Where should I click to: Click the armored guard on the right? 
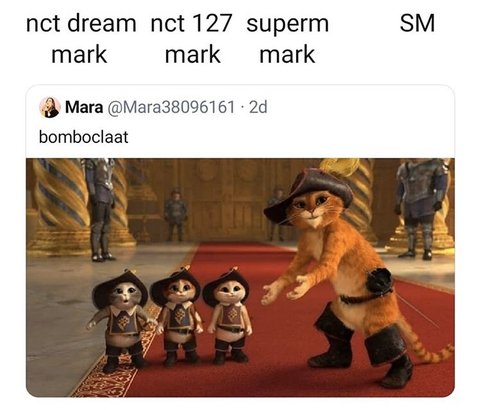422,208
